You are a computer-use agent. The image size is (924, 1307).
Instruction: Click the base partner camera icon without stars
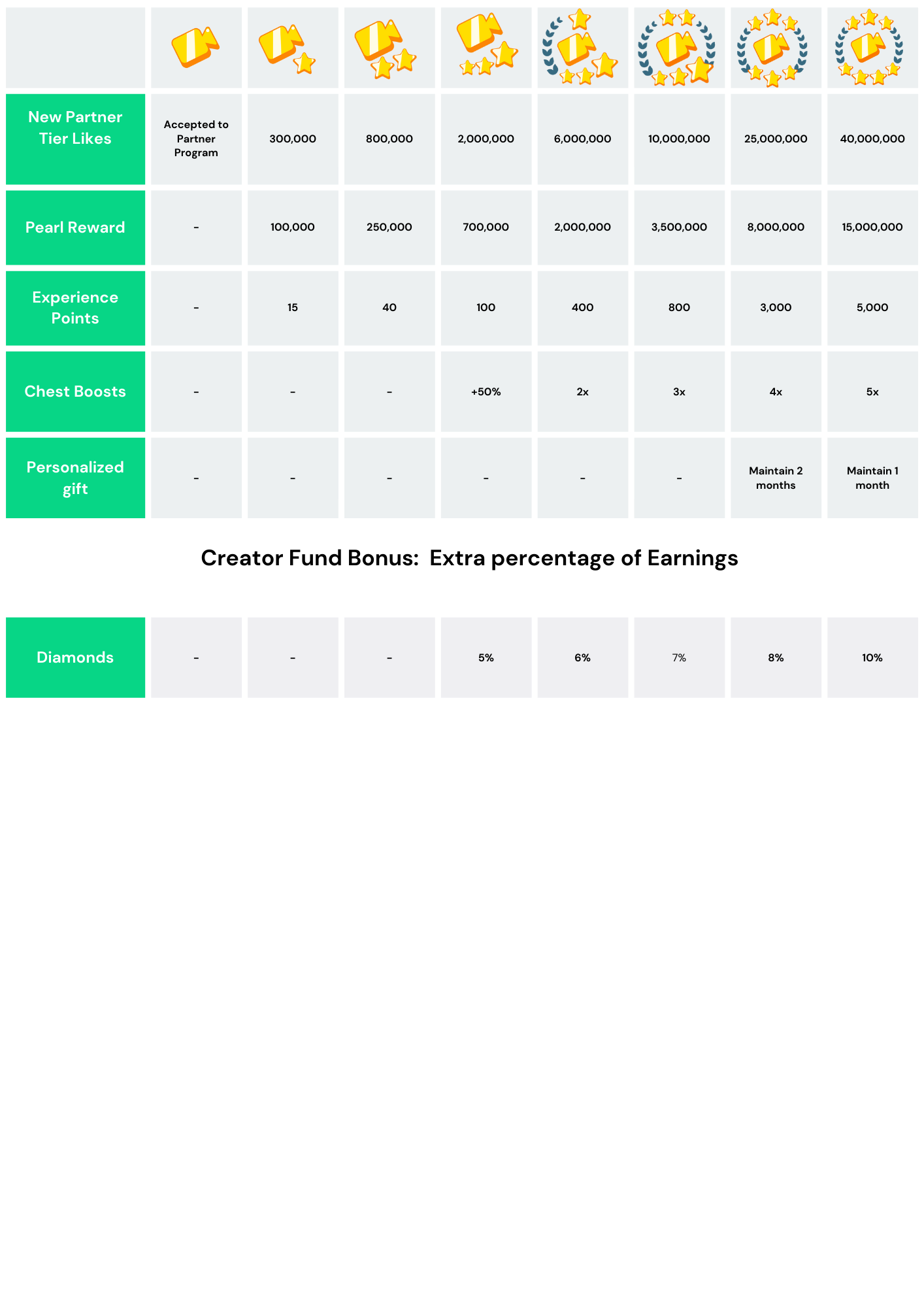pyautogui.click(x=195, y=47)
